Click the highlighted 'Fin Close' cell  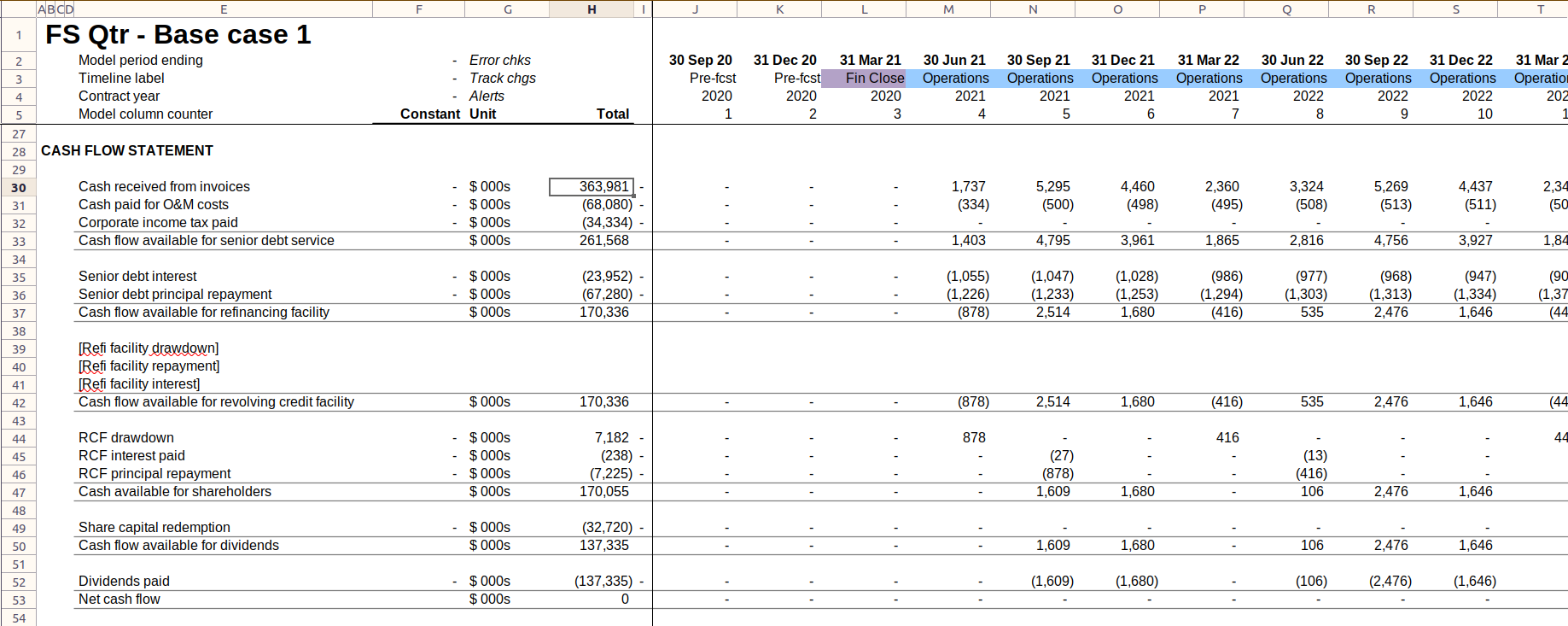[x=864, y=79]
